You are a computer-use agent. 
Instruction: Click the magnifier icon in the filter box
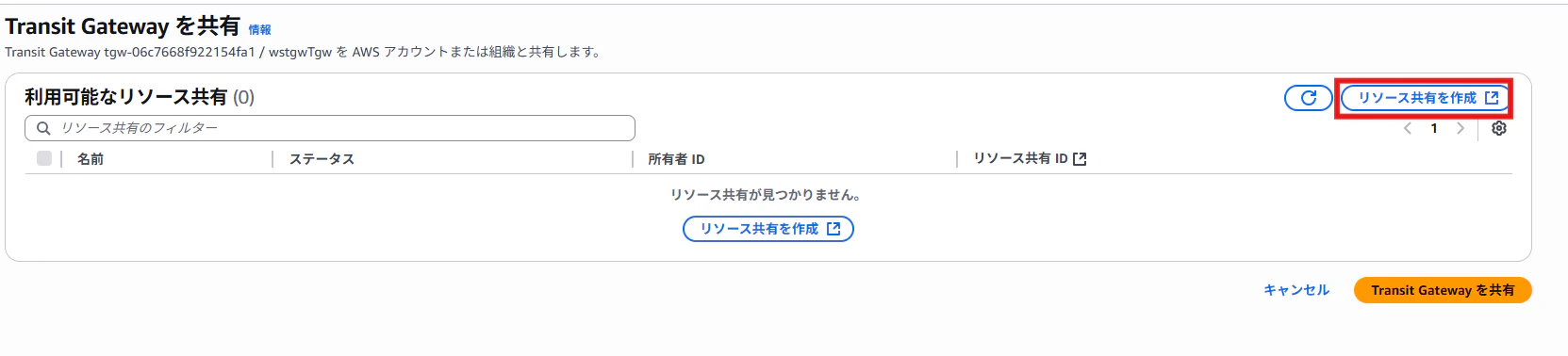(43, 128)
